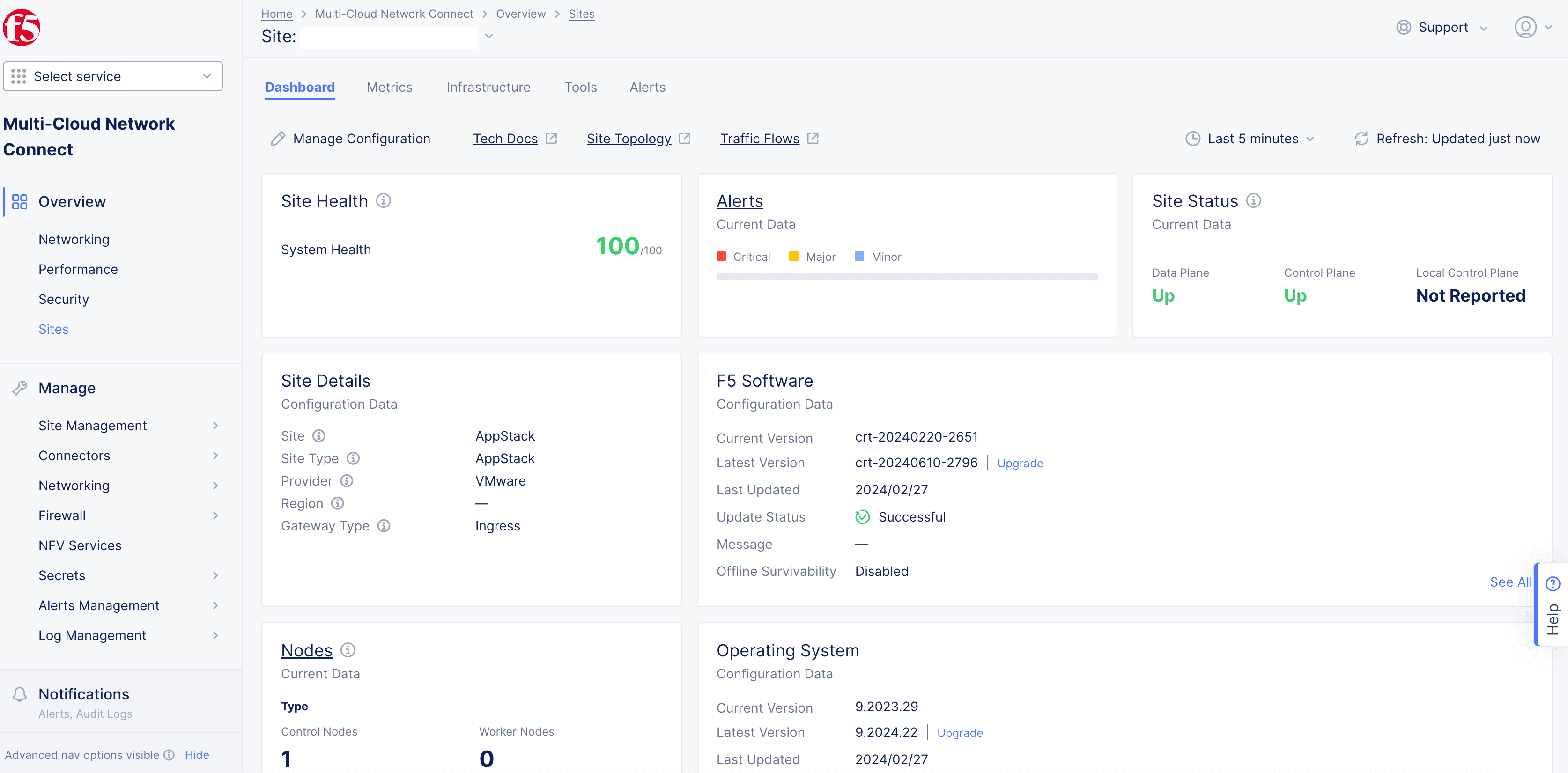
Task: Click the Update Status success check icon
Action: click(x=863, y=517)
